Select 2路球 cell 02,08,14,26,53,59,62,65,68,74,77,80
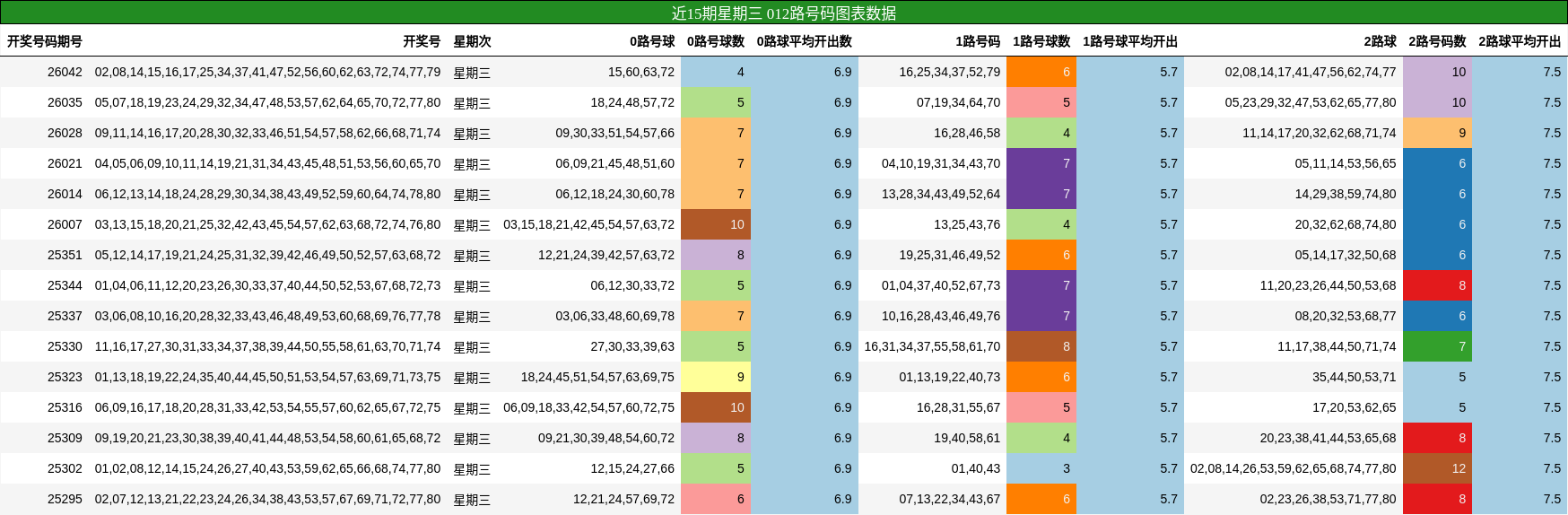This screenshot has height=515, width=1568. pyautogui.click(x=1294, y=468)
